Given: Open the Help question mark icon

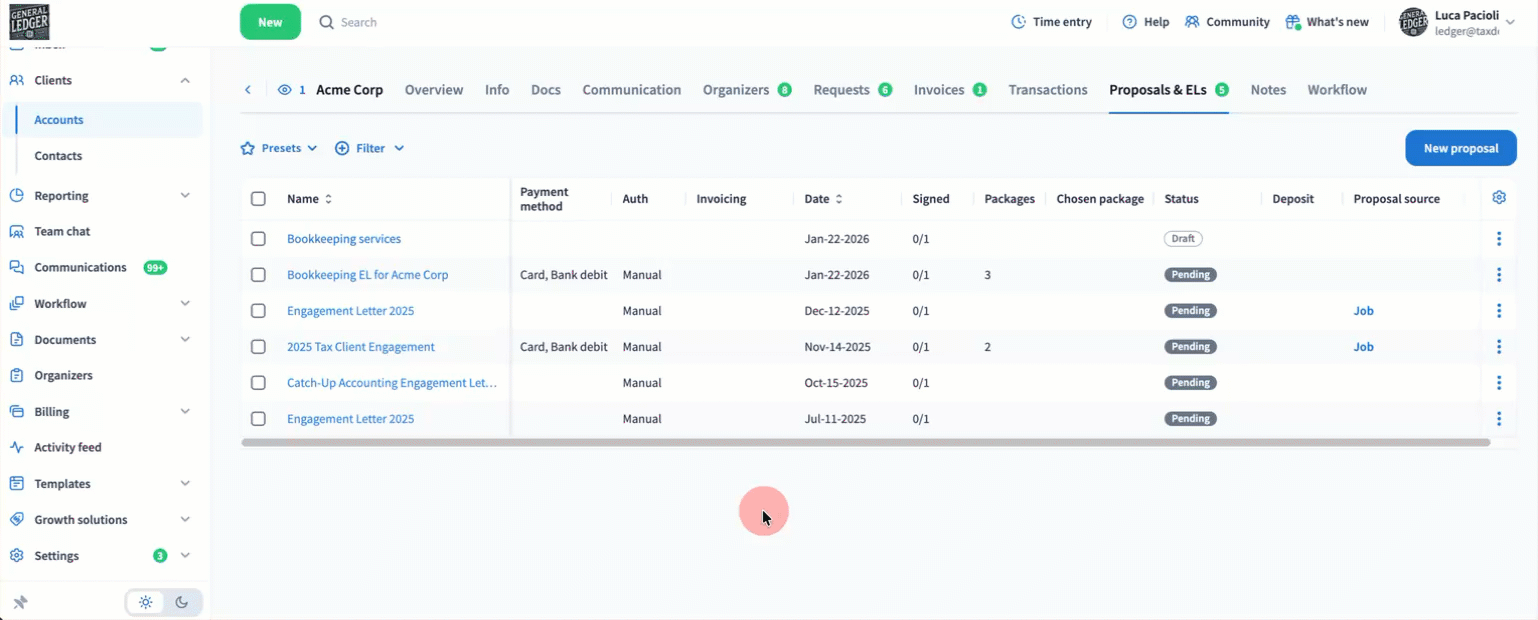Looking at the screenshot, I should [x=1129, y=22].
